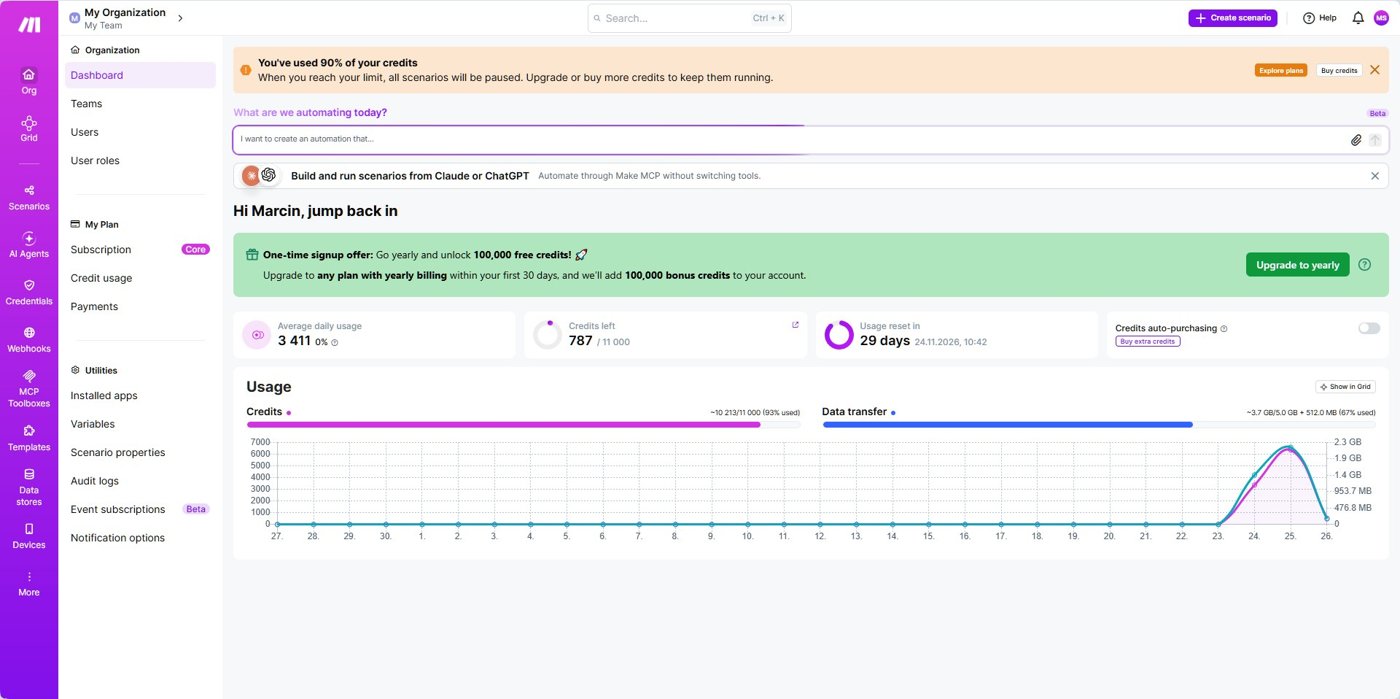Screen dimensions: 1400x699
Task: Expand the More menu in the sidebar
Action: pos(29,584)
